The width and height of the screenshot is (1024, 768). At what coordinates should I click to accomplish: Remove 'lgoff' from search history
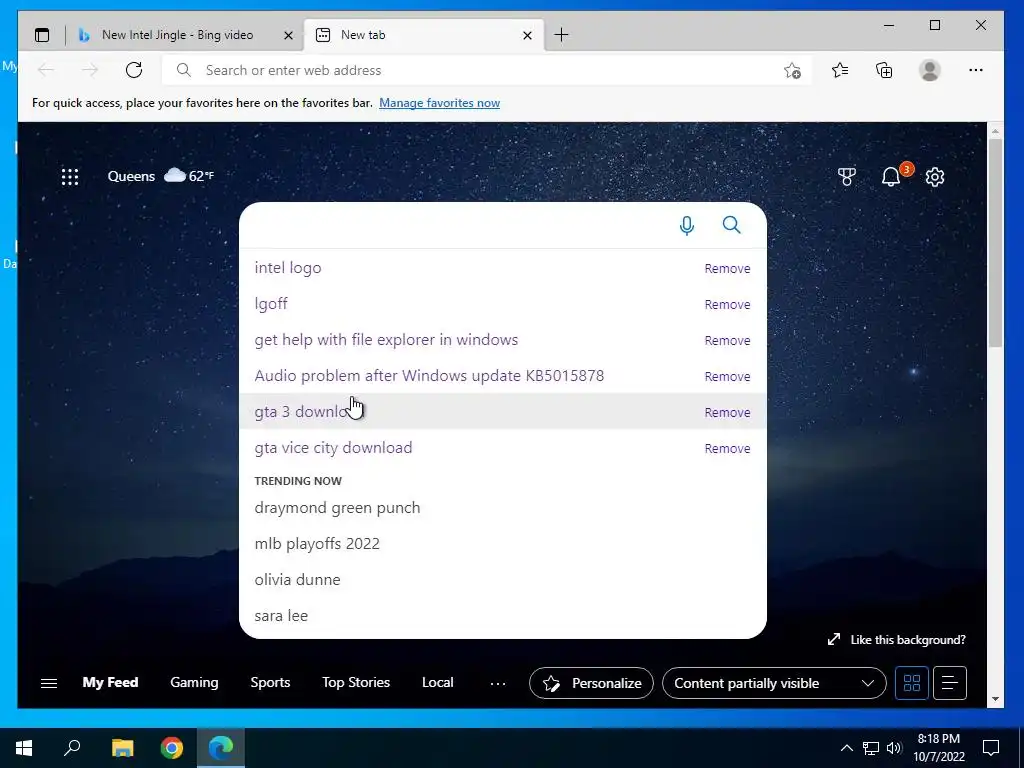point(727,304)
